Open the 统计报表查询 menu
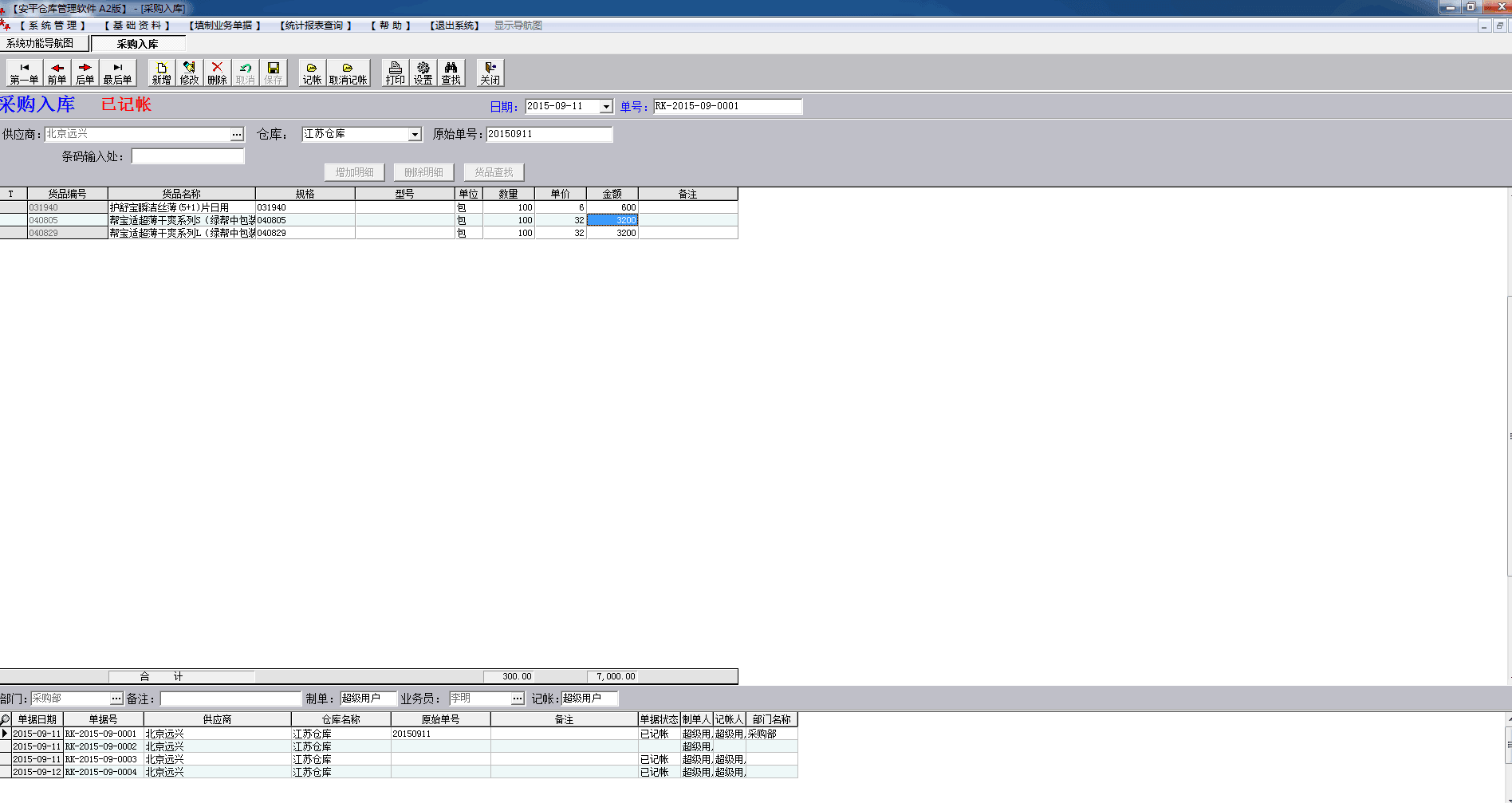Image resolution: width=1512 pixels, height=803 pixels. pos(316,26)
